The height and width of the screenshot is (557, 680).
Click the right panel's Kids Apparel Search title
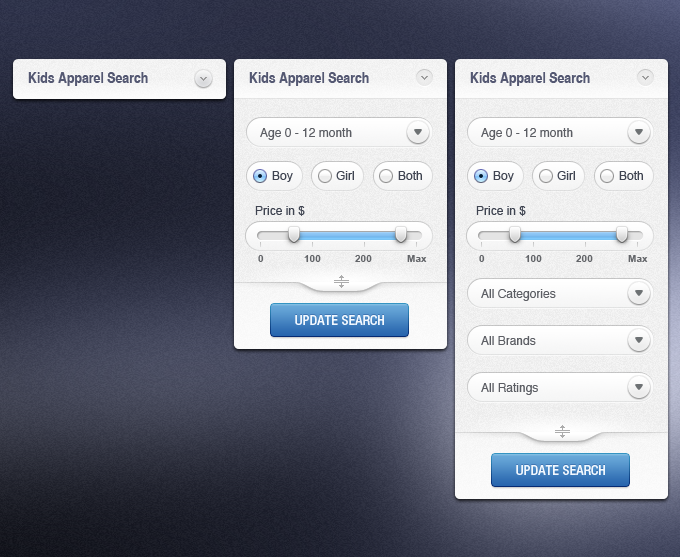530,78
